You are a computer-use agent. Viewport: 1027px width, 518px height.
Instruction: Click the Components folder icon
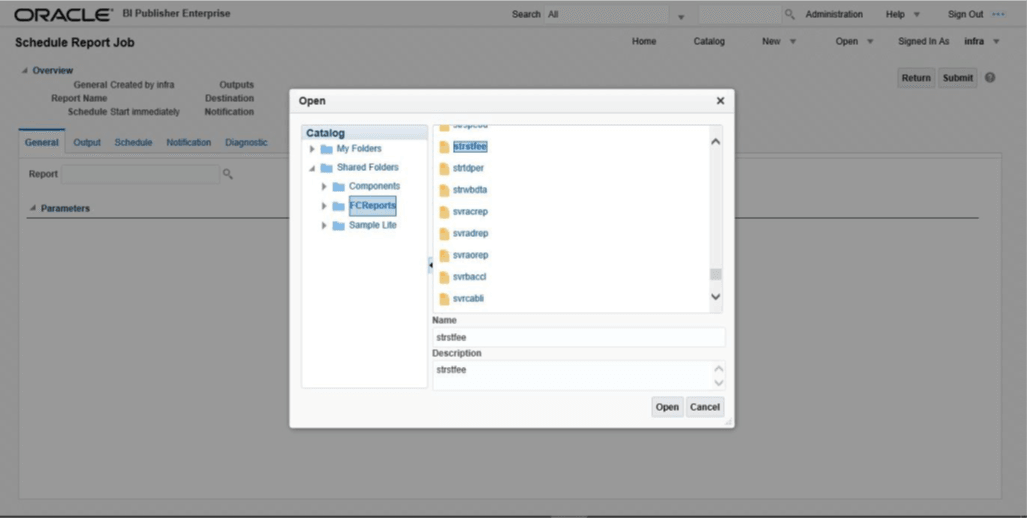[339, 187]
